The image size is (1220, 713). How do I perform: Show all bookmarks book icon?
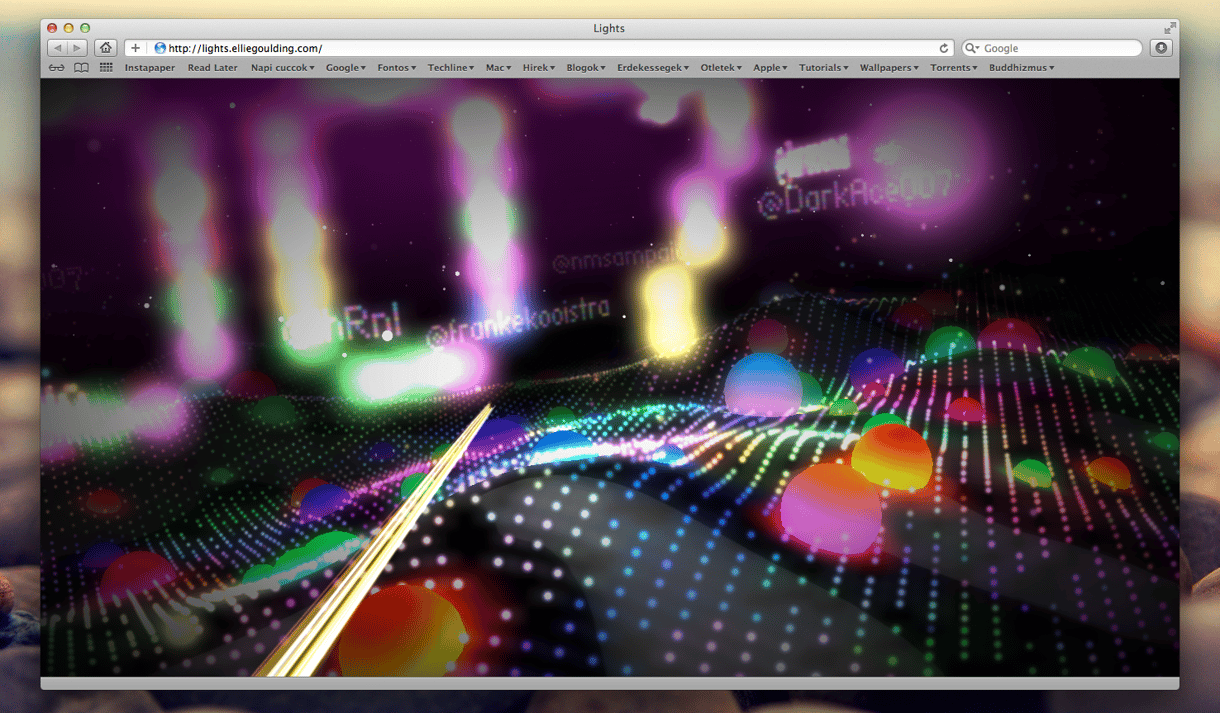pos(81,68)
